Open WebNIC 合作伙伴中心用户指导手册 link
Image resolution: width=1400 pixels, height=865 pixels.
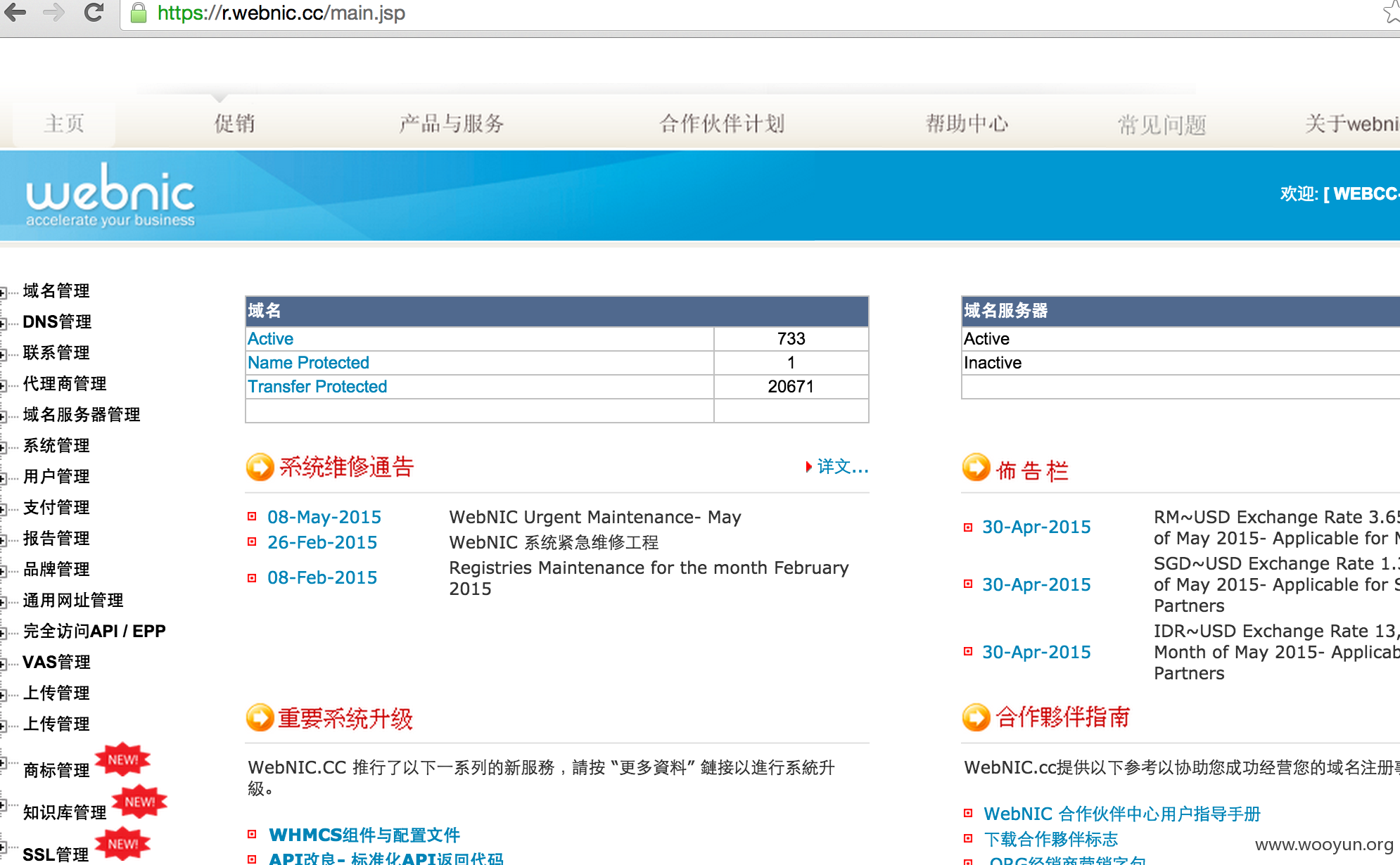click(x=1122, y=814)
